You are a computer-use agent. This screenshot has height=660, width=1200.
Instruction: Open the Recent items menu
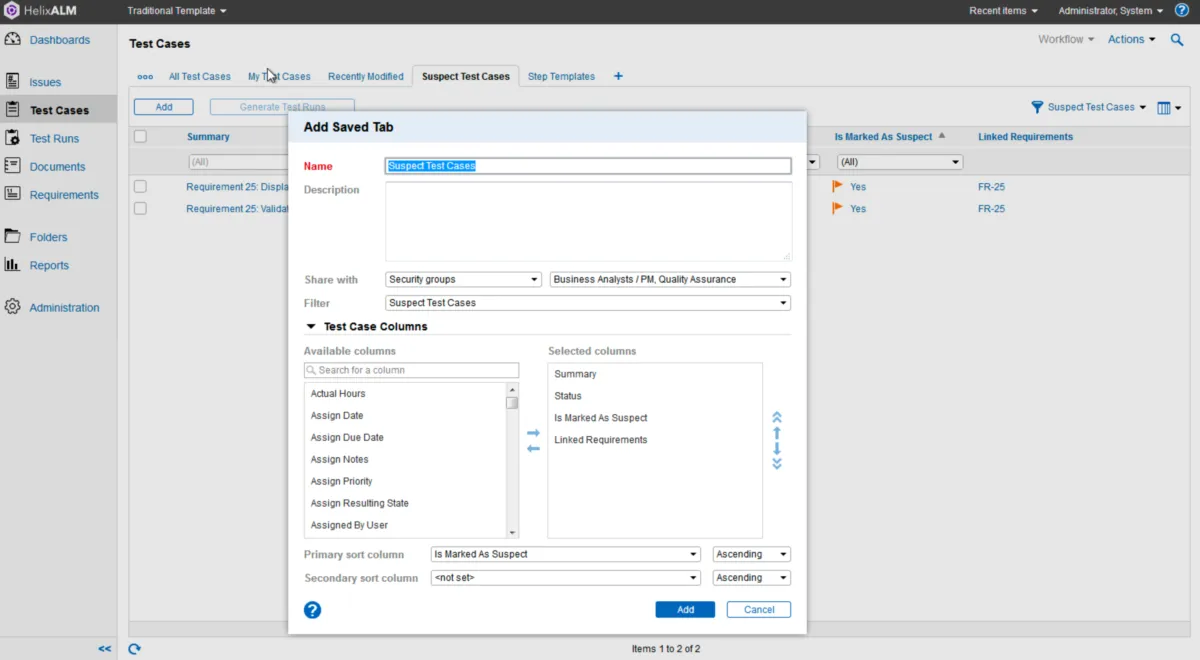1003,11
